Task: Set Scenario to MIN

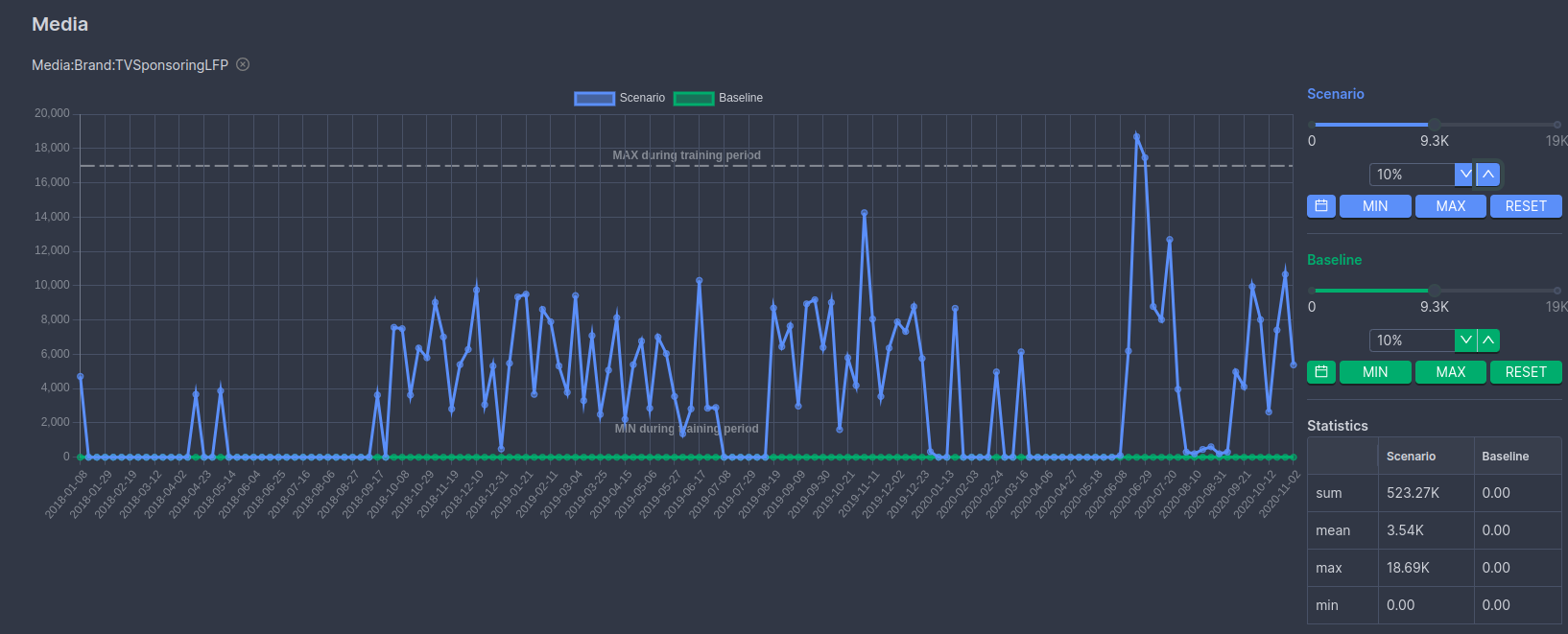Action: click(1374, 206)
